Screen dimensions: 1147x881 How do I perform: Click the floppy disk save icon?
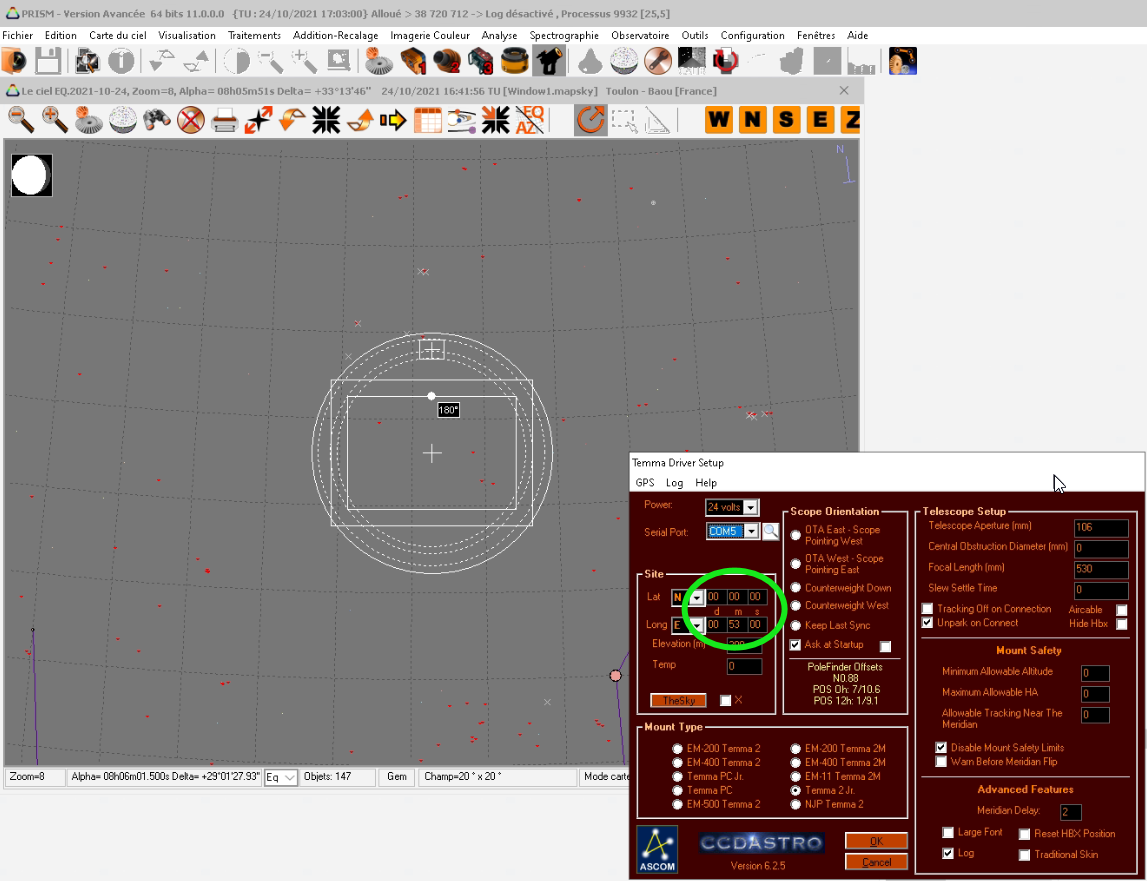48,62
